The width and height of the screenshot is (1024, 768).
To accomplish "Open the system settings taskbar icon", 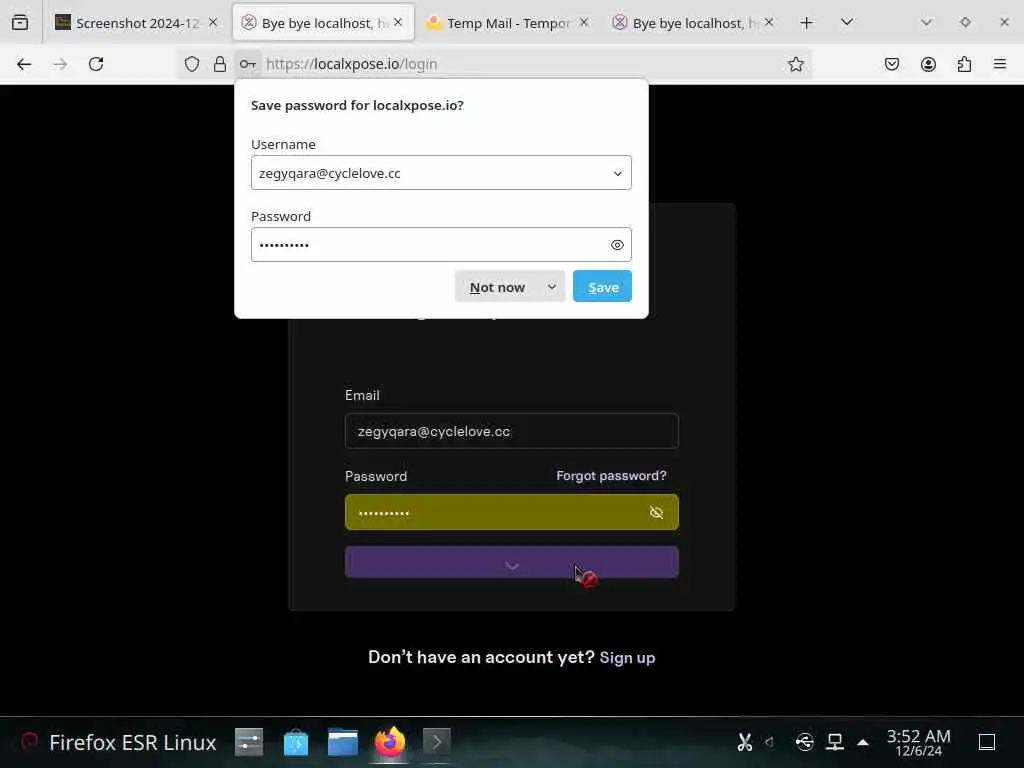I will tap(249, 743).
